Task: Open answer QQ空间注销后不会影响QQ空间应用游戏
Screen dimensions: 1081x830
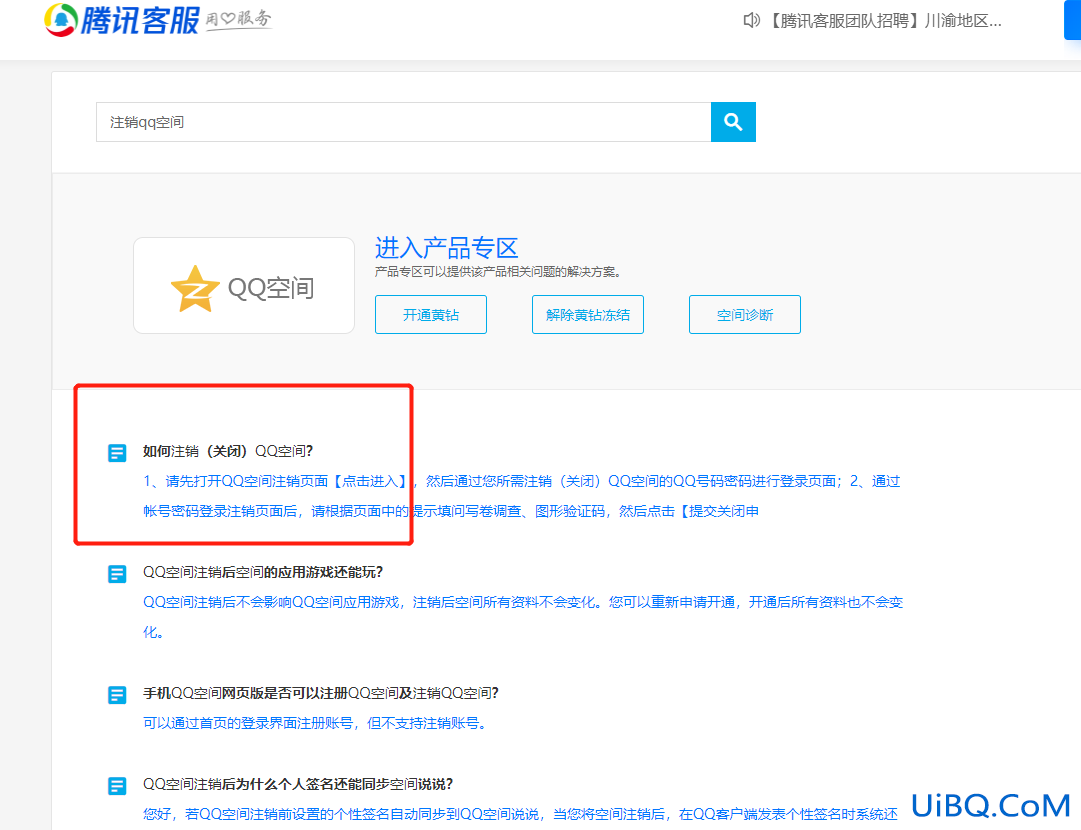Action: [x=523, y=616]
